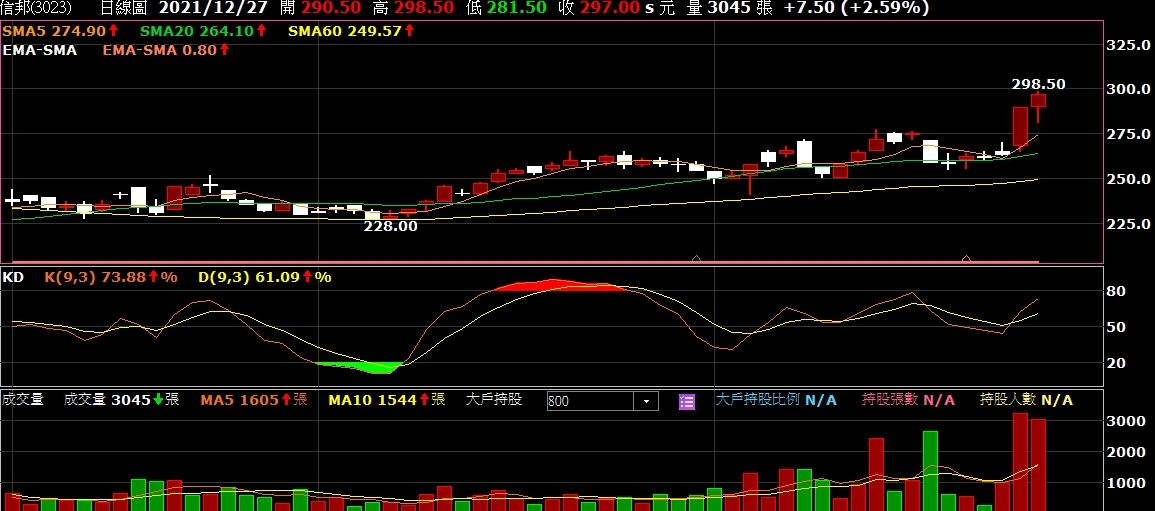Click the 80 level on KD axis

coord(1117,292)
